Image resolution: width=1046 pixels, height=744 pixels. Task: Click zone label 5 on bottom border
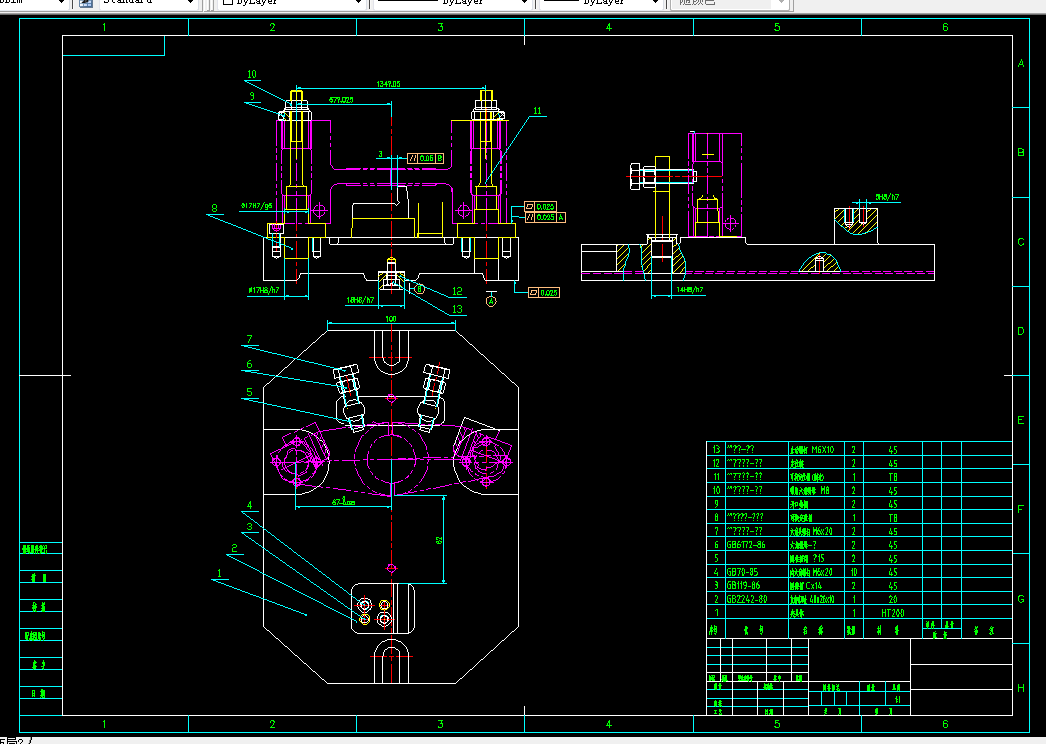point(777,724)
